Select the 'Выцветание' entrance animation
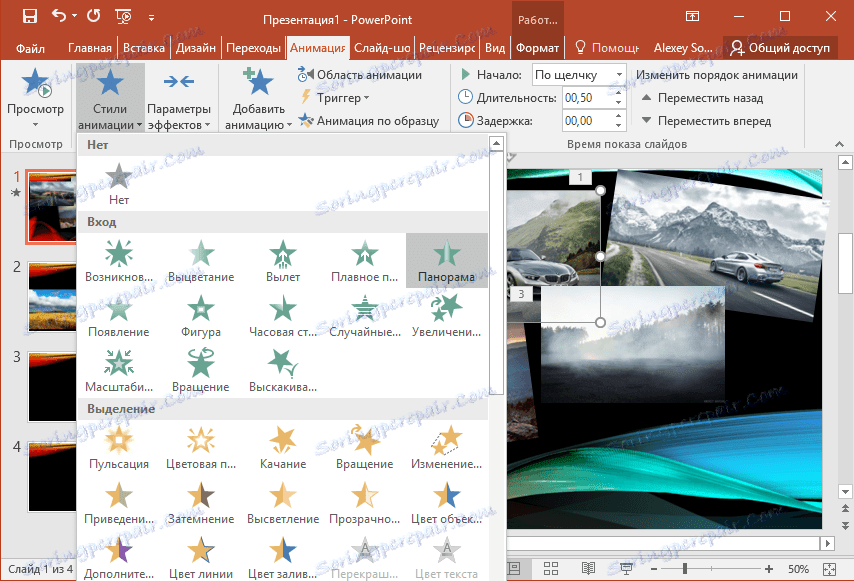This screenshot has height=581, width=854. [201, 256]
